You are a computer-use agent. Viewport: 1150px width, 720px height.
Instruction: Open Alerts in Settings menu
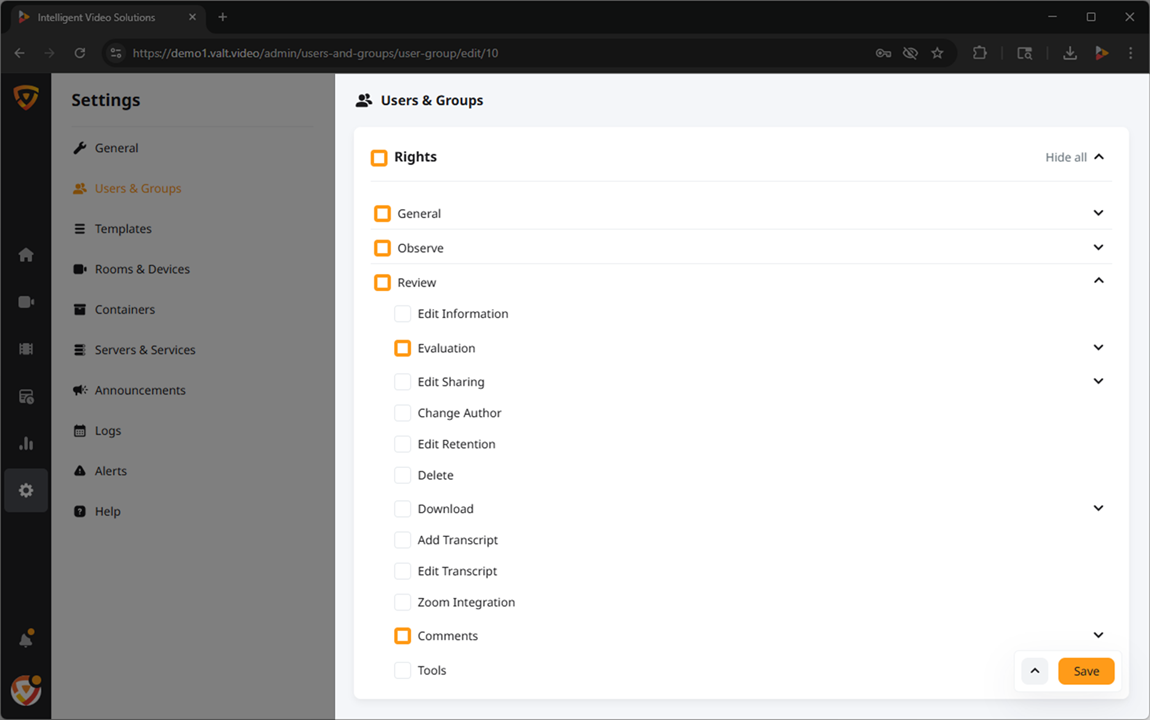pyautogui.click(x=111, y=471)
